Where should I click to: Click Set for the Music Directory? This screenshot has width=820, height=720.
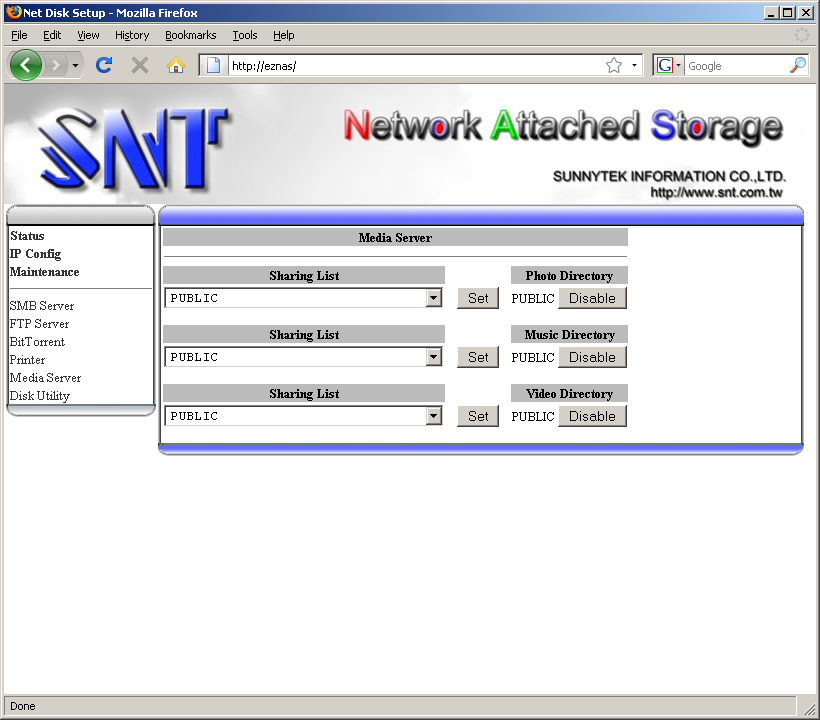[478, 357]
